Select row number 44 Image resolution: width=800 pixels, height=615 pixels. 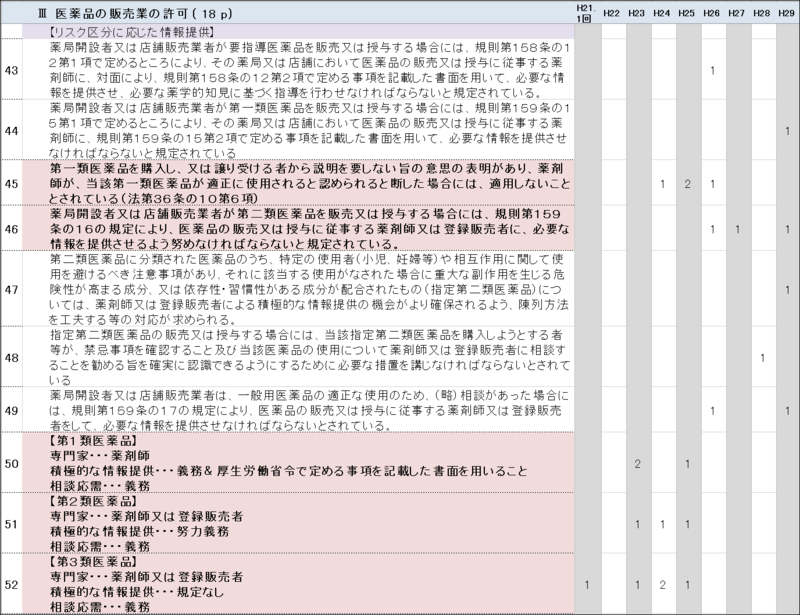click(x=11, y=131)
